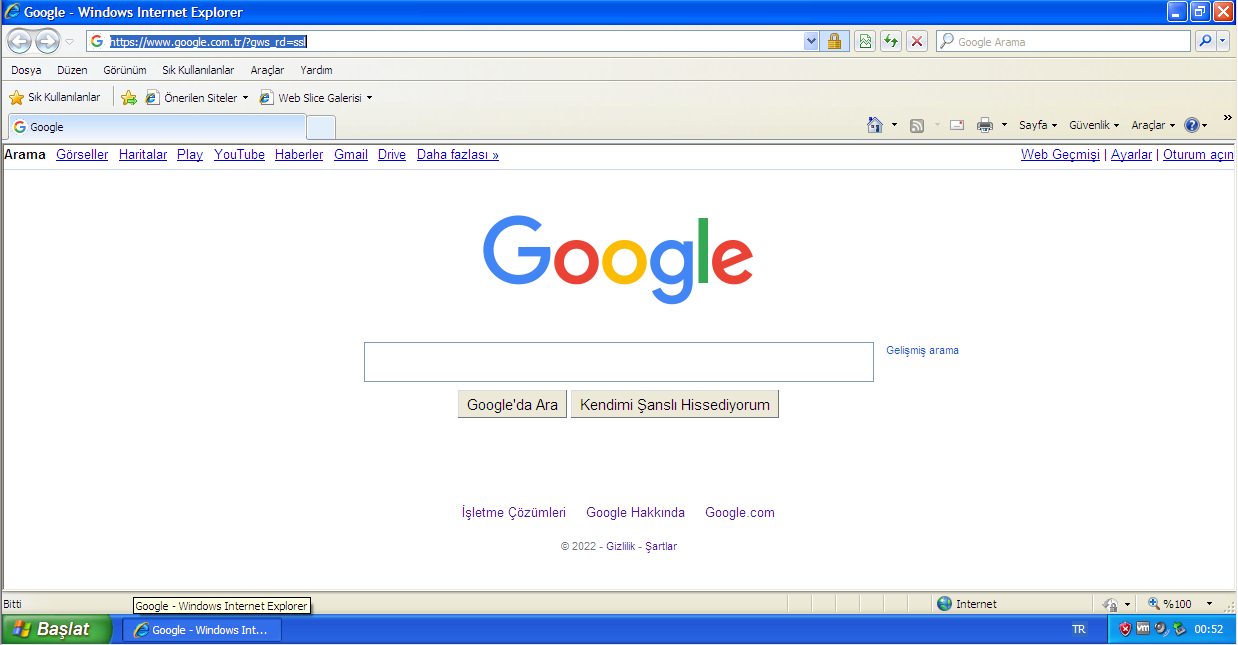Image resolution: width=1238 pixels, height=645 pixels.
Task: Click the browser Back arrow button
Action: pyautogui.click(x=19, y=42)
